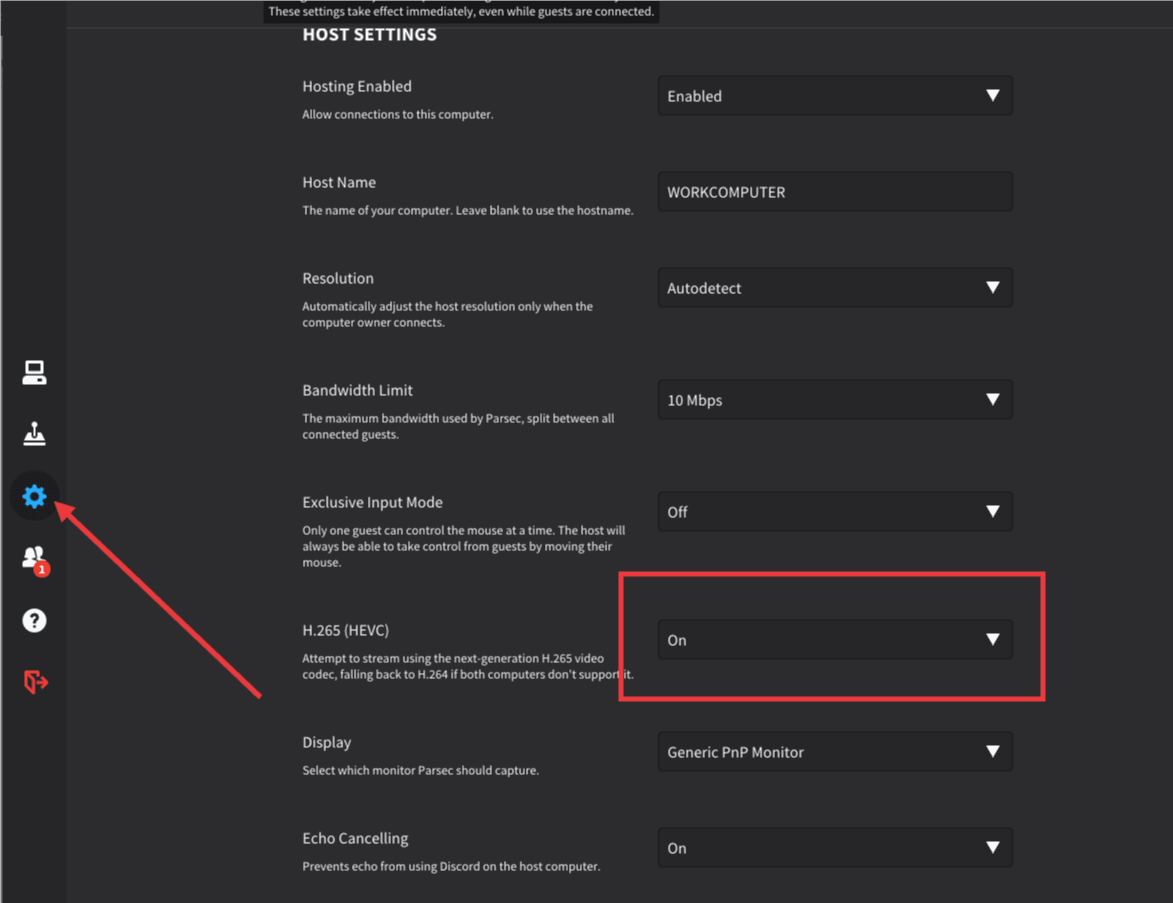Click the H.265 (HEVC) setting label
1173x903 pixels.
tap(345, 630)
